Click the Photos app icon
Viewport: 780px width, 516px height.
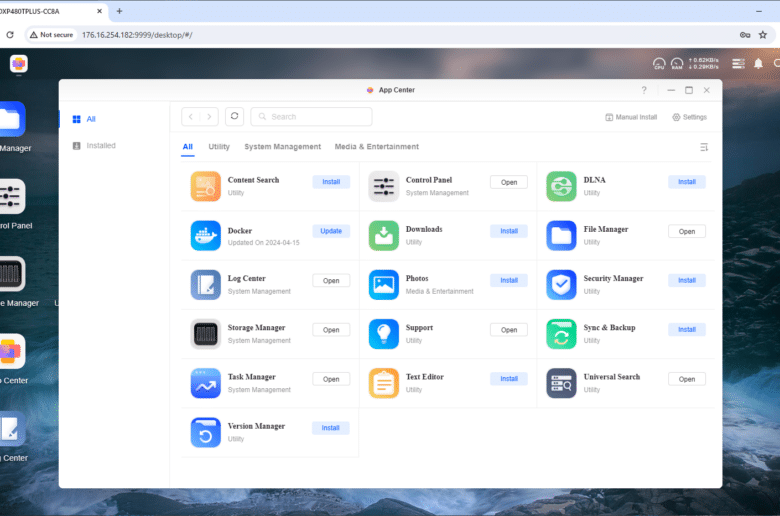(x=384, y=285)
